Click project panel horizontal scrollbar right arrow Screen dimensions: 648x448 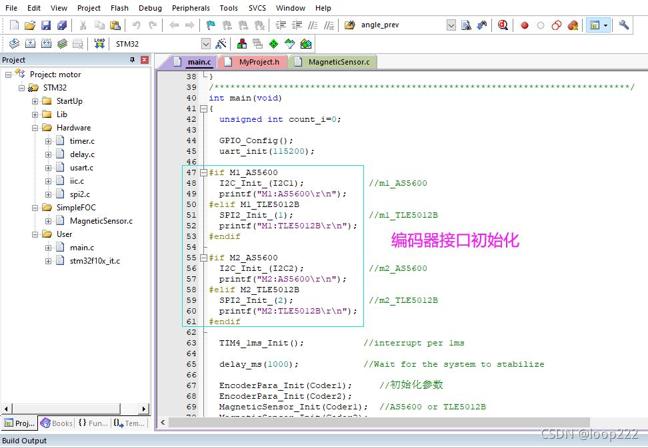[143, 409]
